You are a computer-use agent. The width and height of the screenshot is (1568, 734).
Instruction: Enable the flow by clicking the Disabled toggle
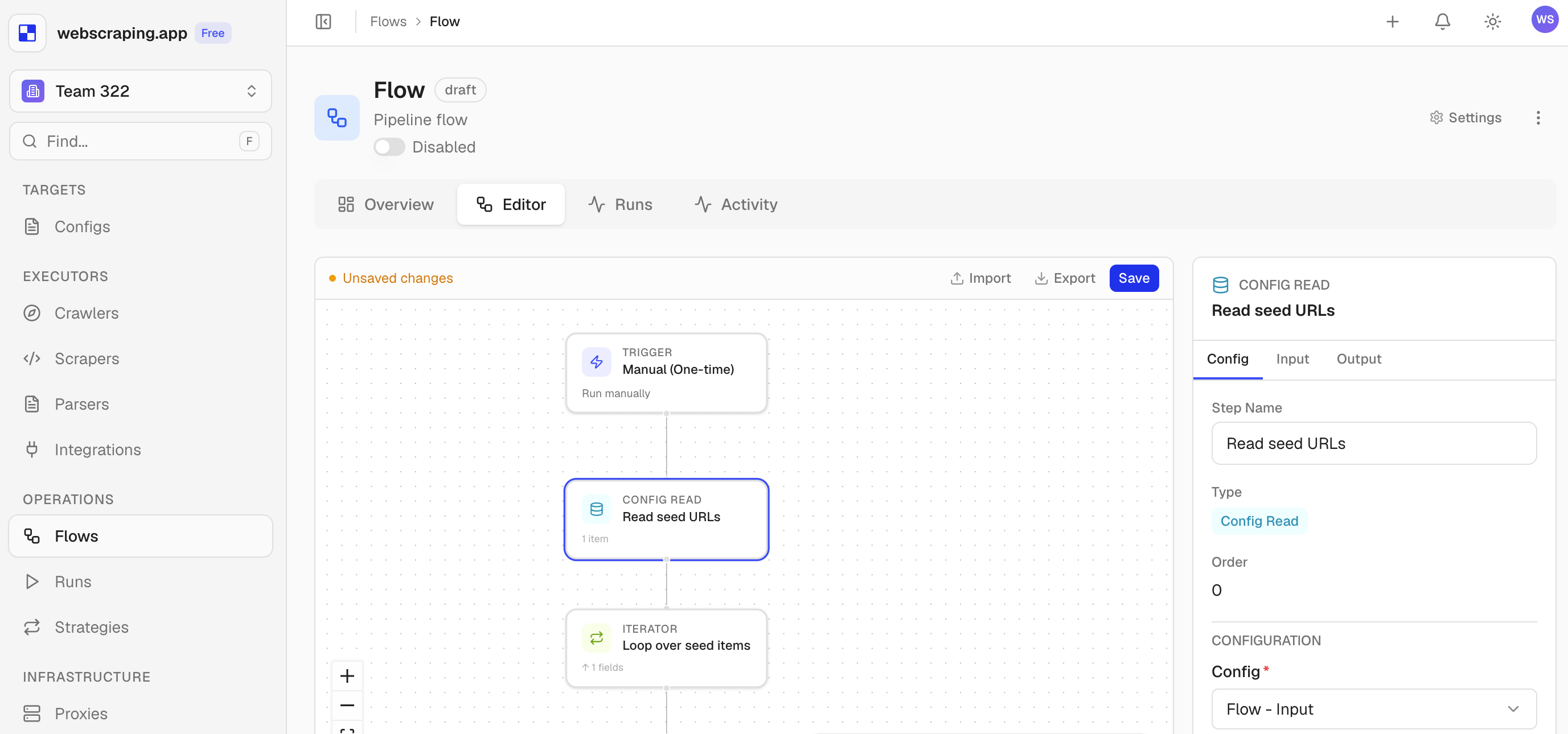tap(389, 147)
